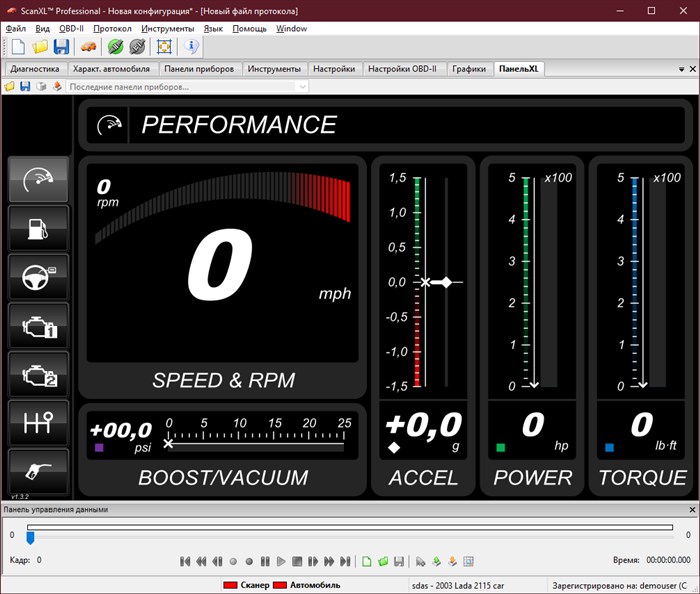Click the car vehicle icon in toolbar
Image resolution: width=700 pixels, height=594 pixels.
tap(88, 47)
